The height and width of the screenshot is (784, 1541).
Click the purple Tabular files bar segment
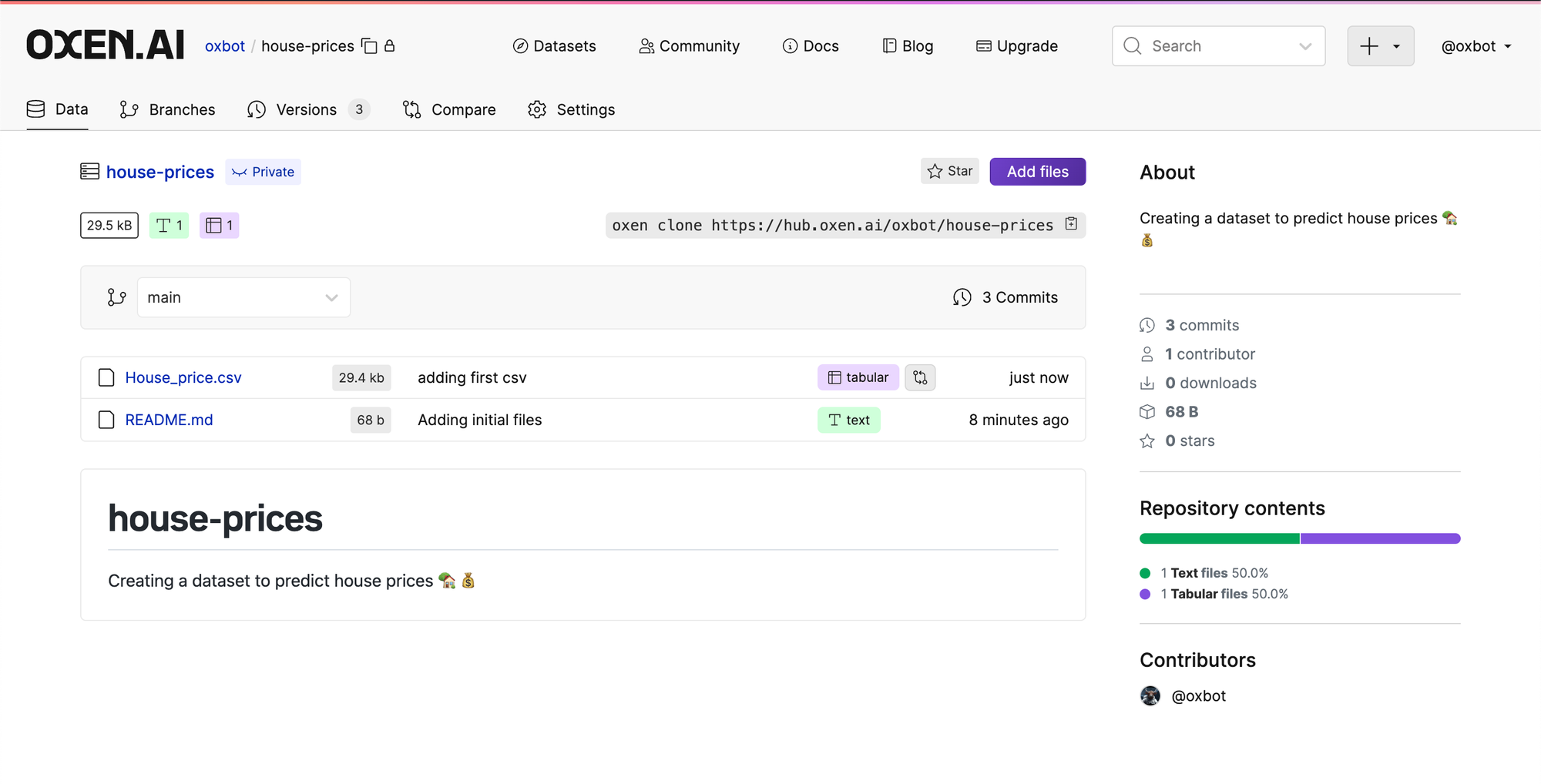(x=1381, y=538)
